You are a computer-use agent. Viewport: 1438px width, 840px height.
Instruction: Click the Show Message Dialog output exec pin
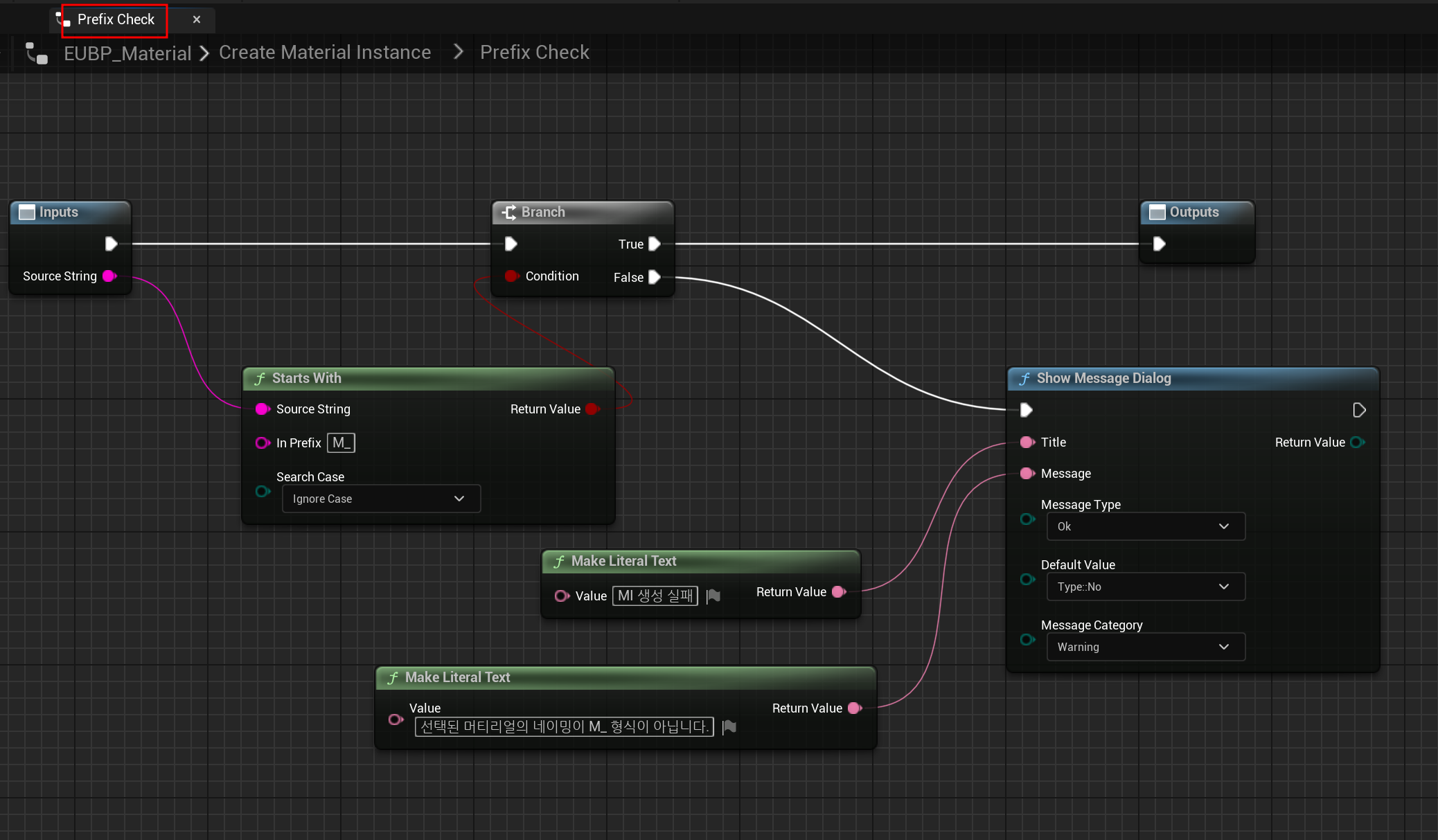(x=1359, y=410)
